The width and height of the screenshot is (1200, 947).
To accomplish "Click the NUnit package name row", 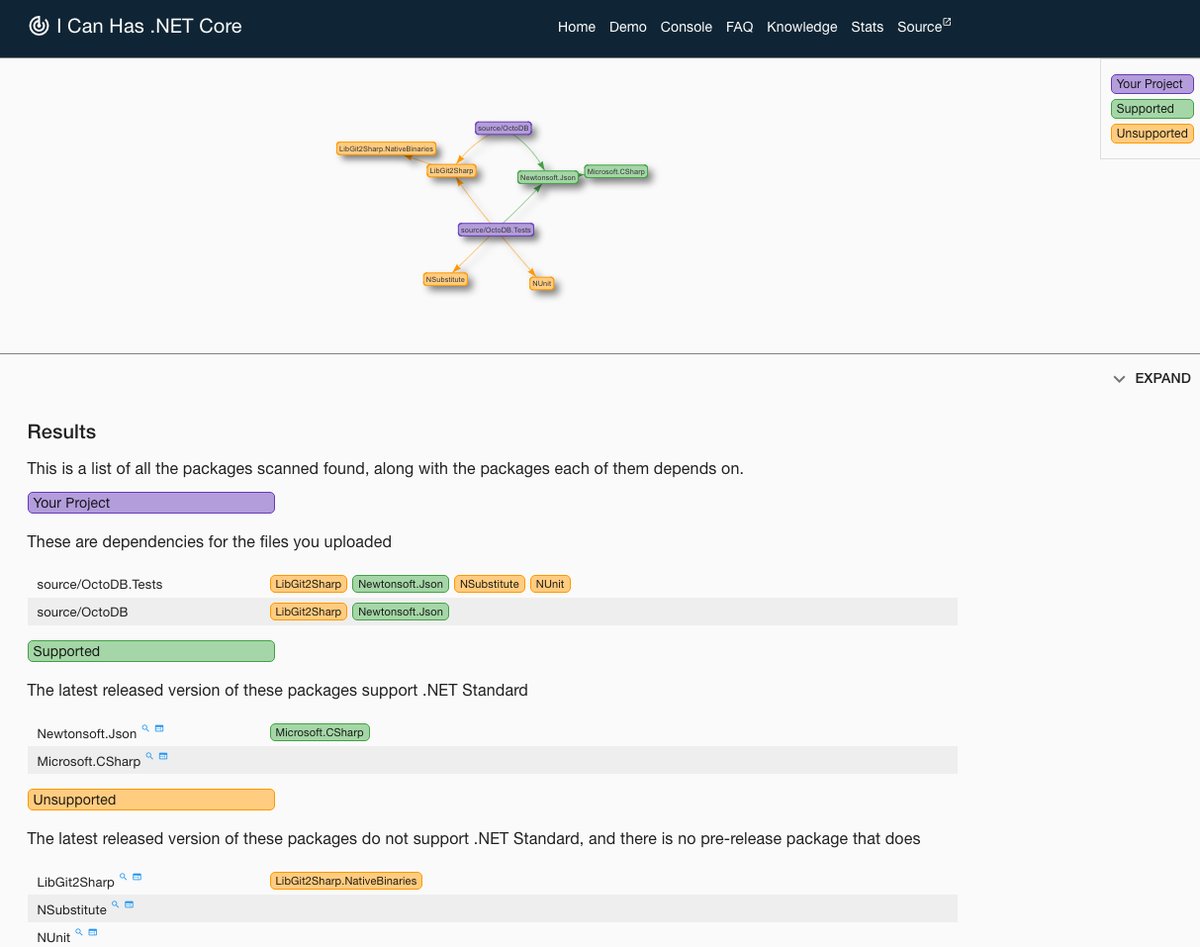I will coord(54,938).
